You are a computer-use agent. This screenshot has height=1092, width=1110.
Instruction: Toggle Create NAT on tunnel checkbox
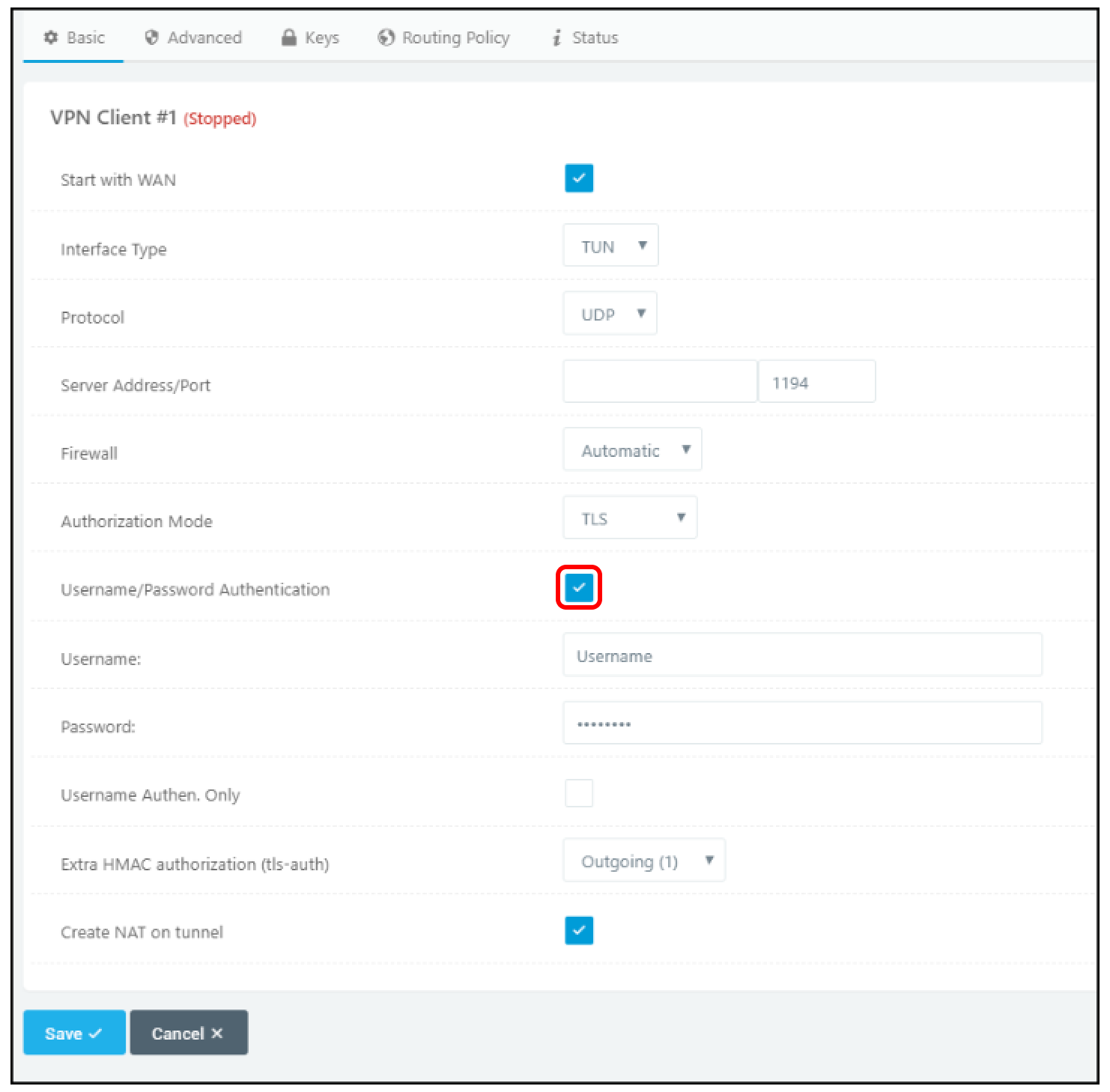(579, 930)
